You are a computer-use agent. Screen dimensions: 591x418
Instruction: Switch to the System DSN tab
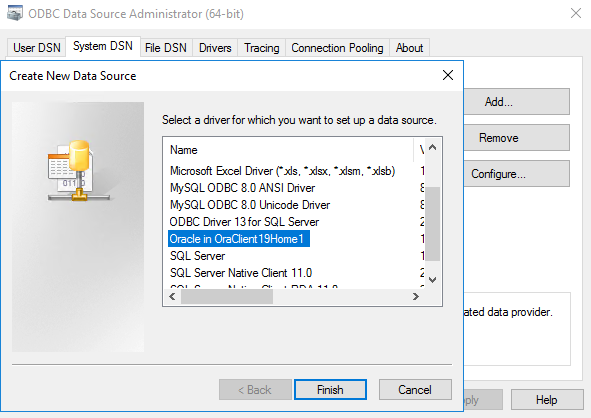point(103,46)
